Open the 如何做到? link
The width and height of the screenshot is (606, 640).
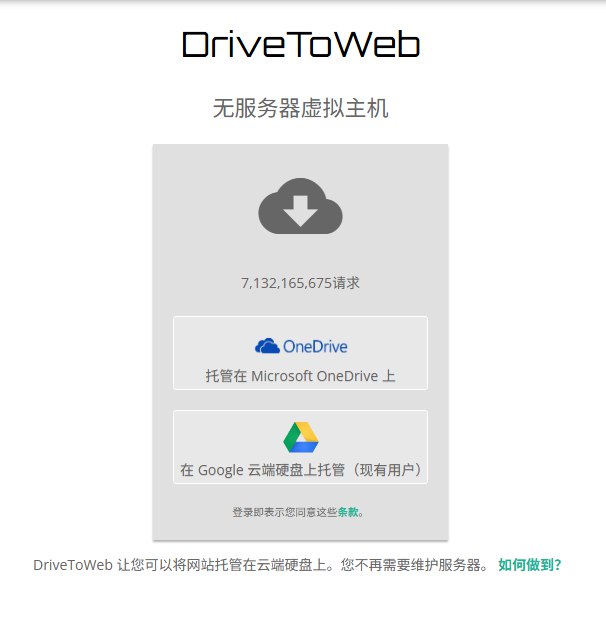pyautogui.click(x=530, y=565)
